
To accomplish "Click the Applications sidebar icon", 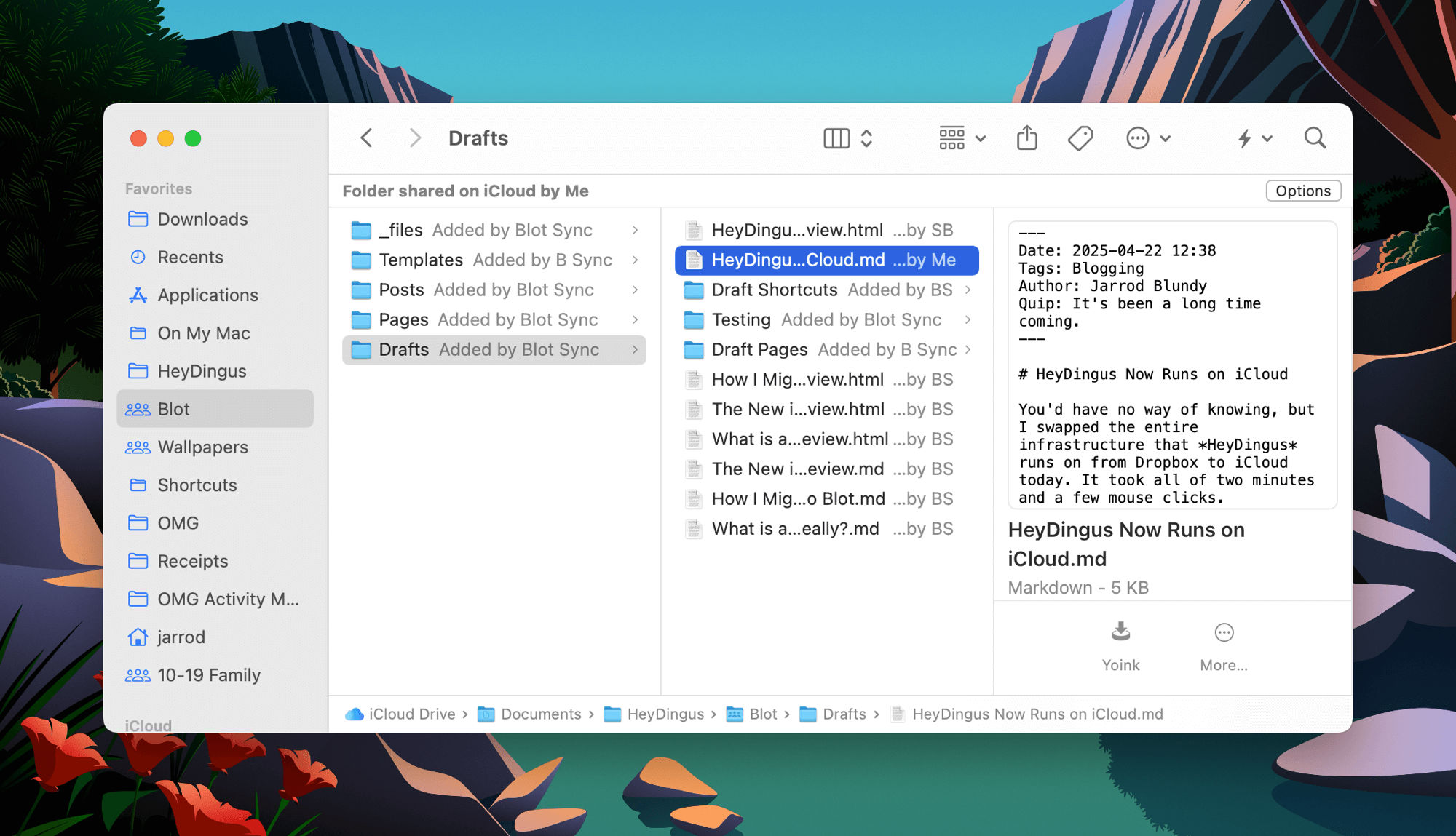I will [x=138, y=295].
